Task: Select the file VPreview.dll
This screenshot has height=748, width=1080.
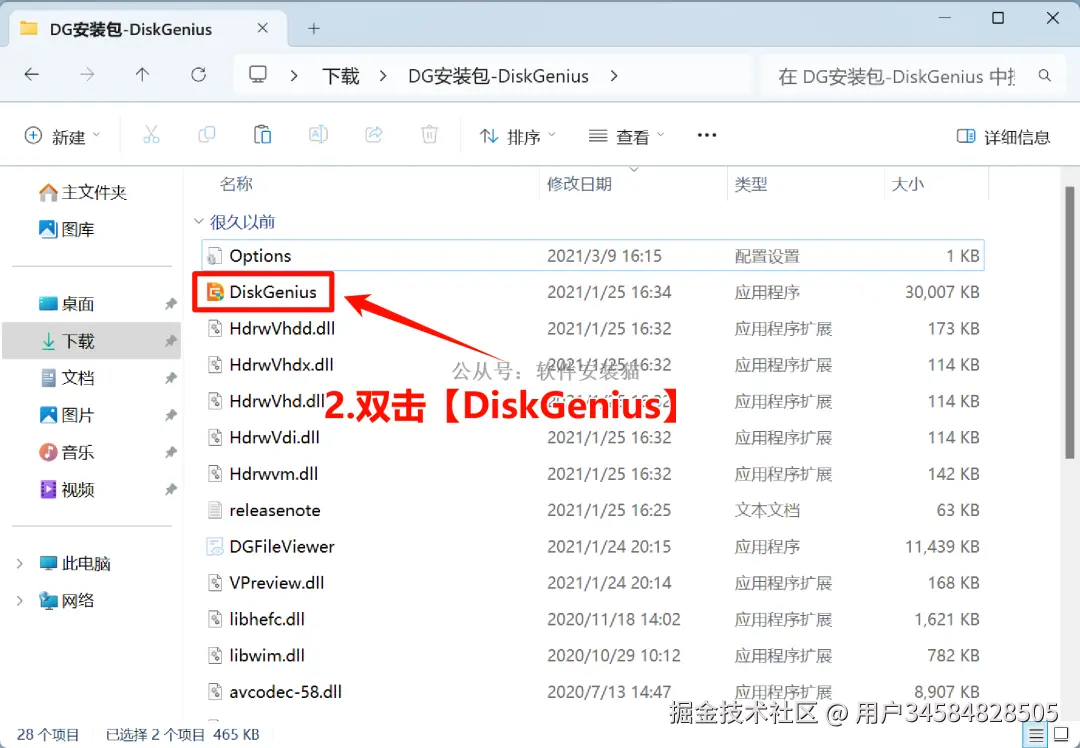Action: (276, 583)
